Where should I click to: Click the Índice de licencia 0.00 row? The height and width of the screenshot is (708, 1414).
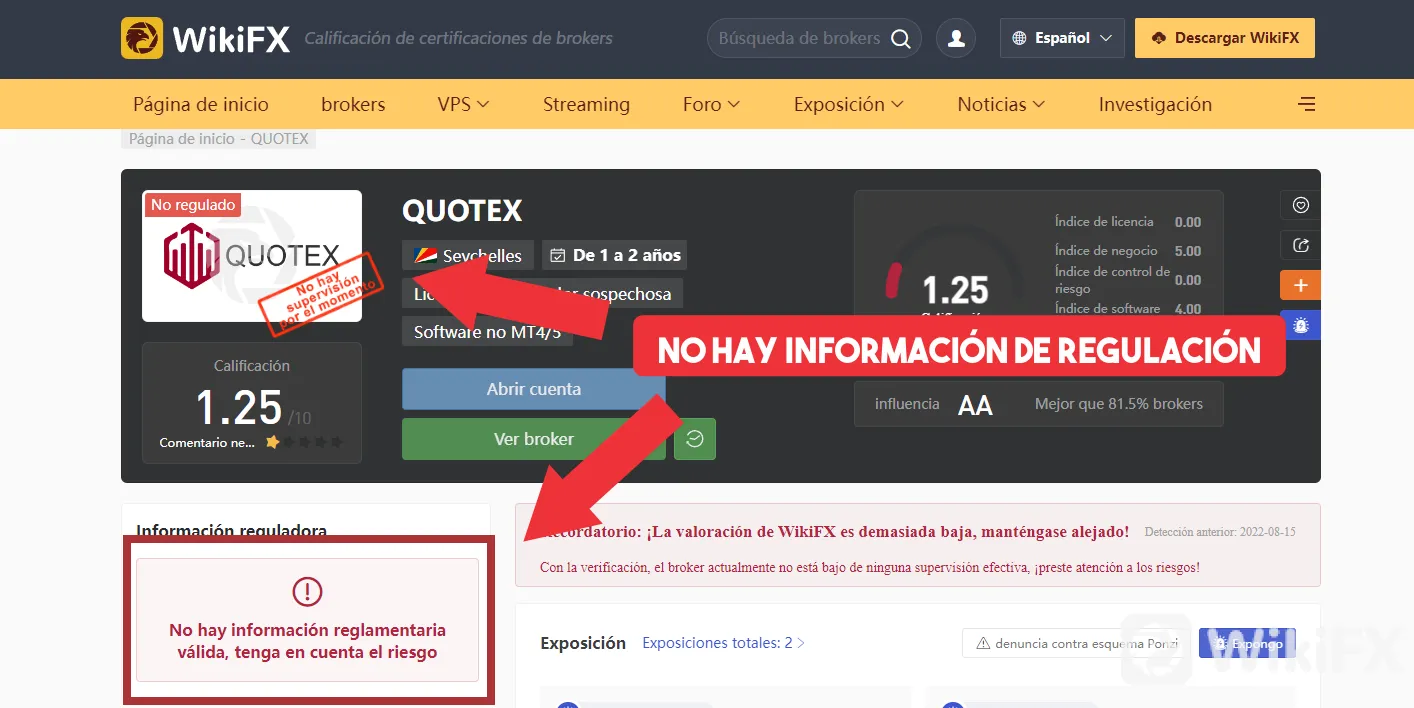click(x=1128, y=222)
